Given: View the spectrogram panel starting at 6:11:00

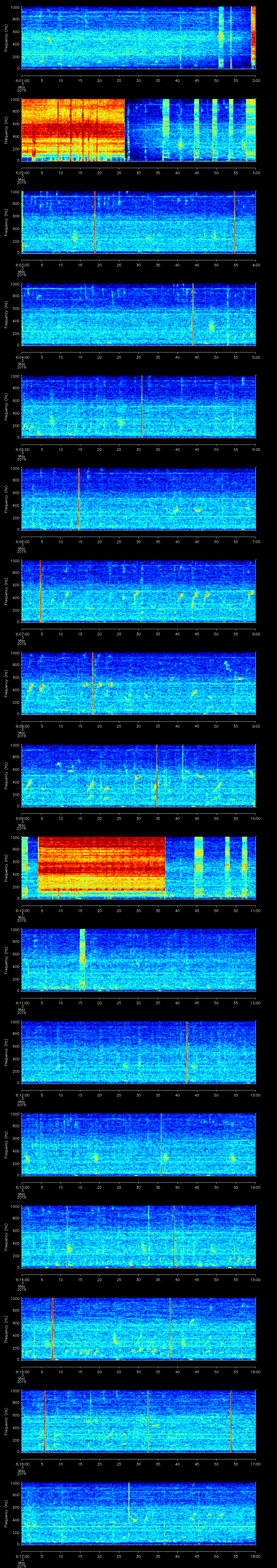Looking at the screenshot, I should coord(139,960).
